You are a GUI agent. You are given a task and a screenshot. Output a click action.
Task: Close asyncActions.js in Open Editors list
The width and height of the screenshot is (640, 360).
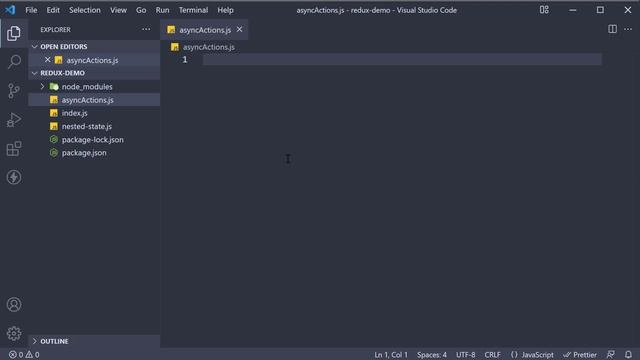[x=47, y=60]
